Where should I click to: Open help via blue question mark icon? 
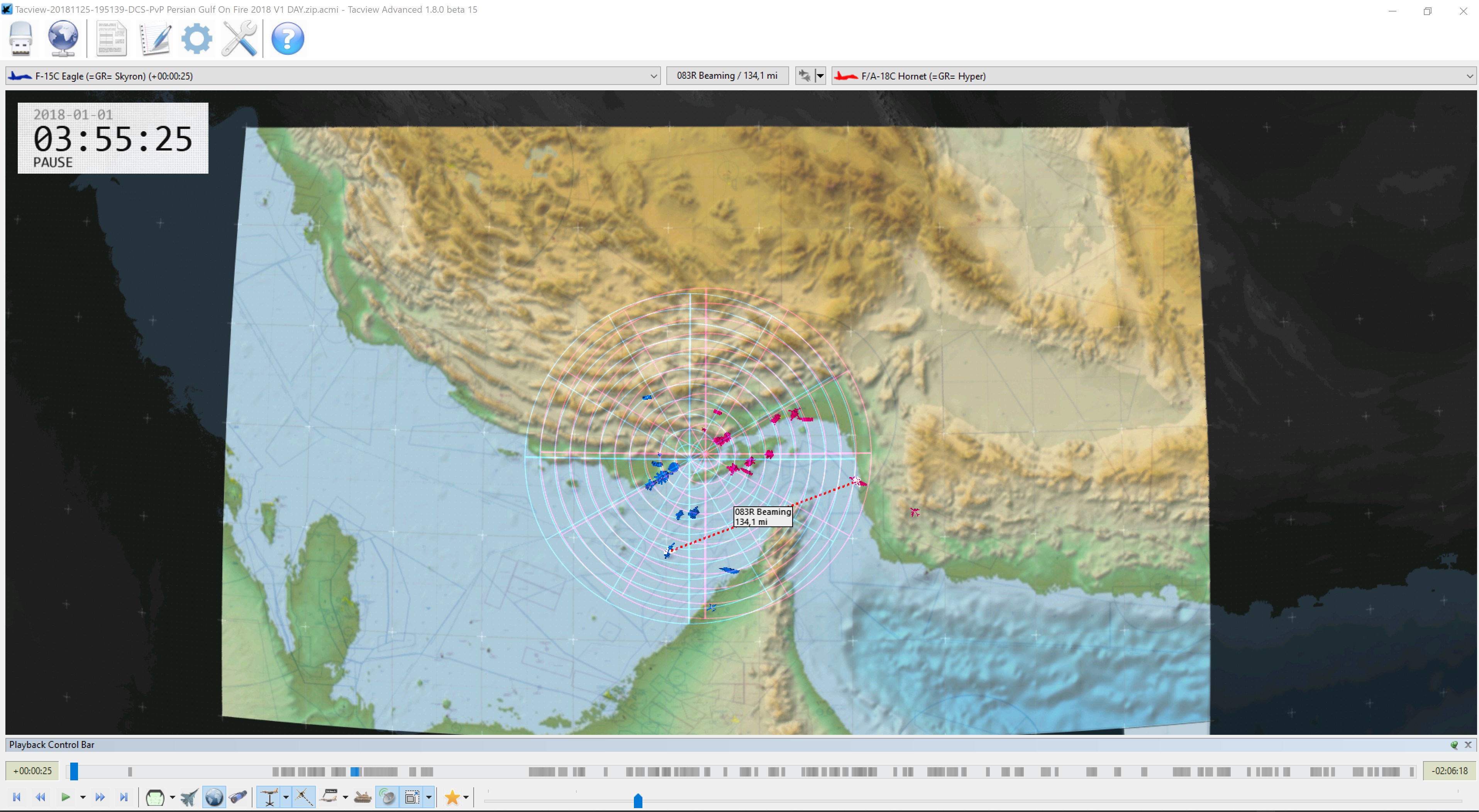pos(287,39)
